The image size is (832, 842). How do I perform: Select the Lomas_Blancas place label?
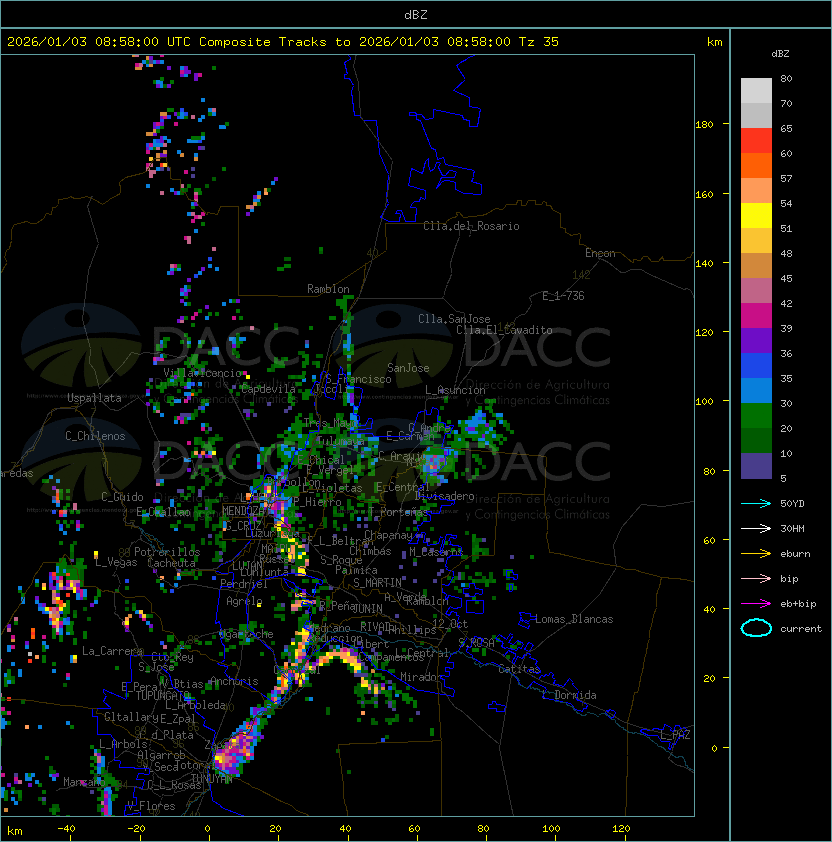click(x=573, y=619)
